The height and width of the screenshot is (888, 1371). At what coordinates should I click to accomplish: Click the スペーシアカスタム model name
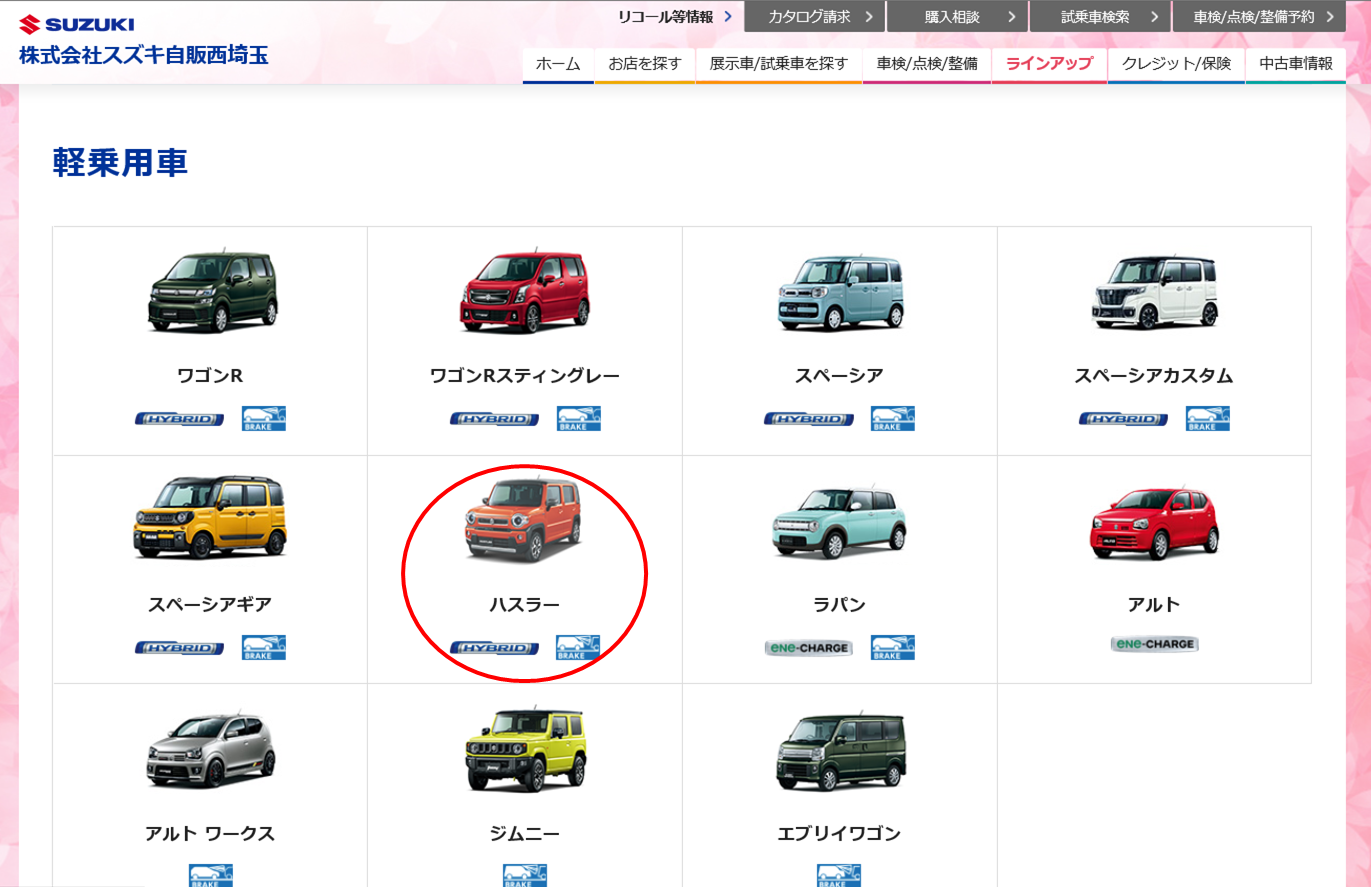click(1154, 376)
